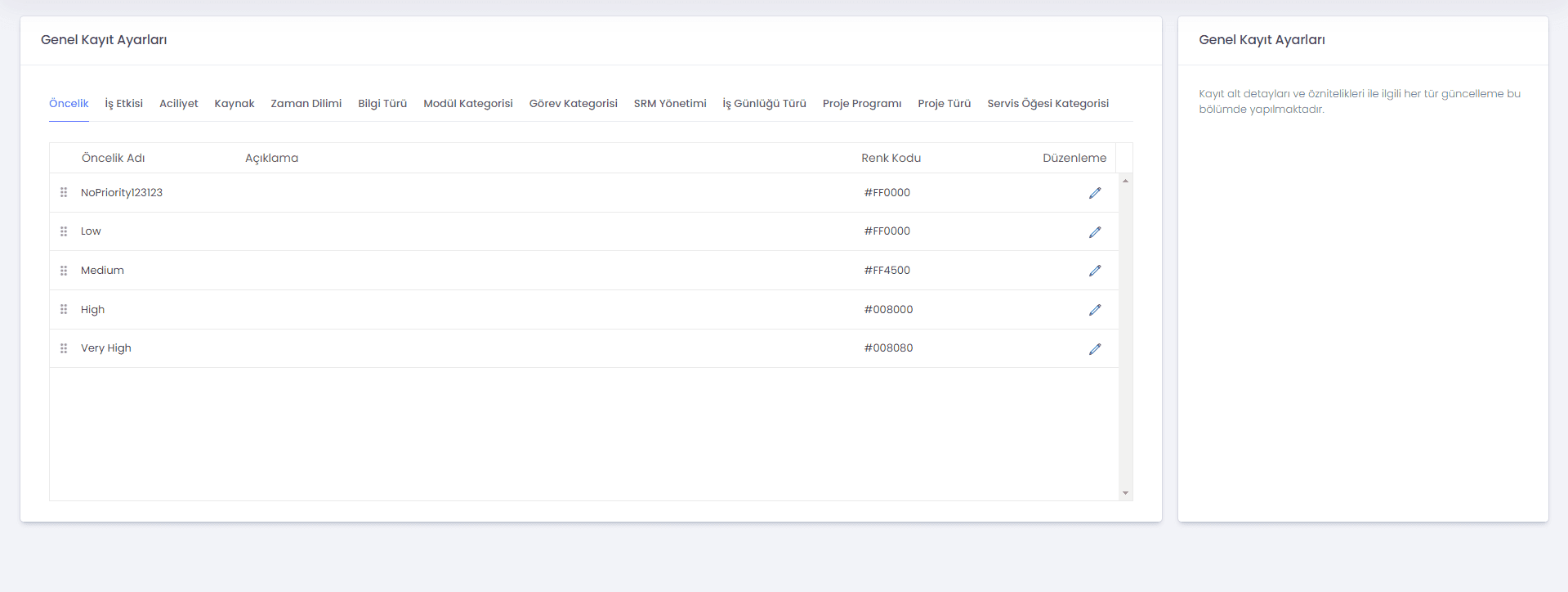The image size is (1568, 592).
Task: Select the Modül Kategorisi tab
Action: [468, 103]
